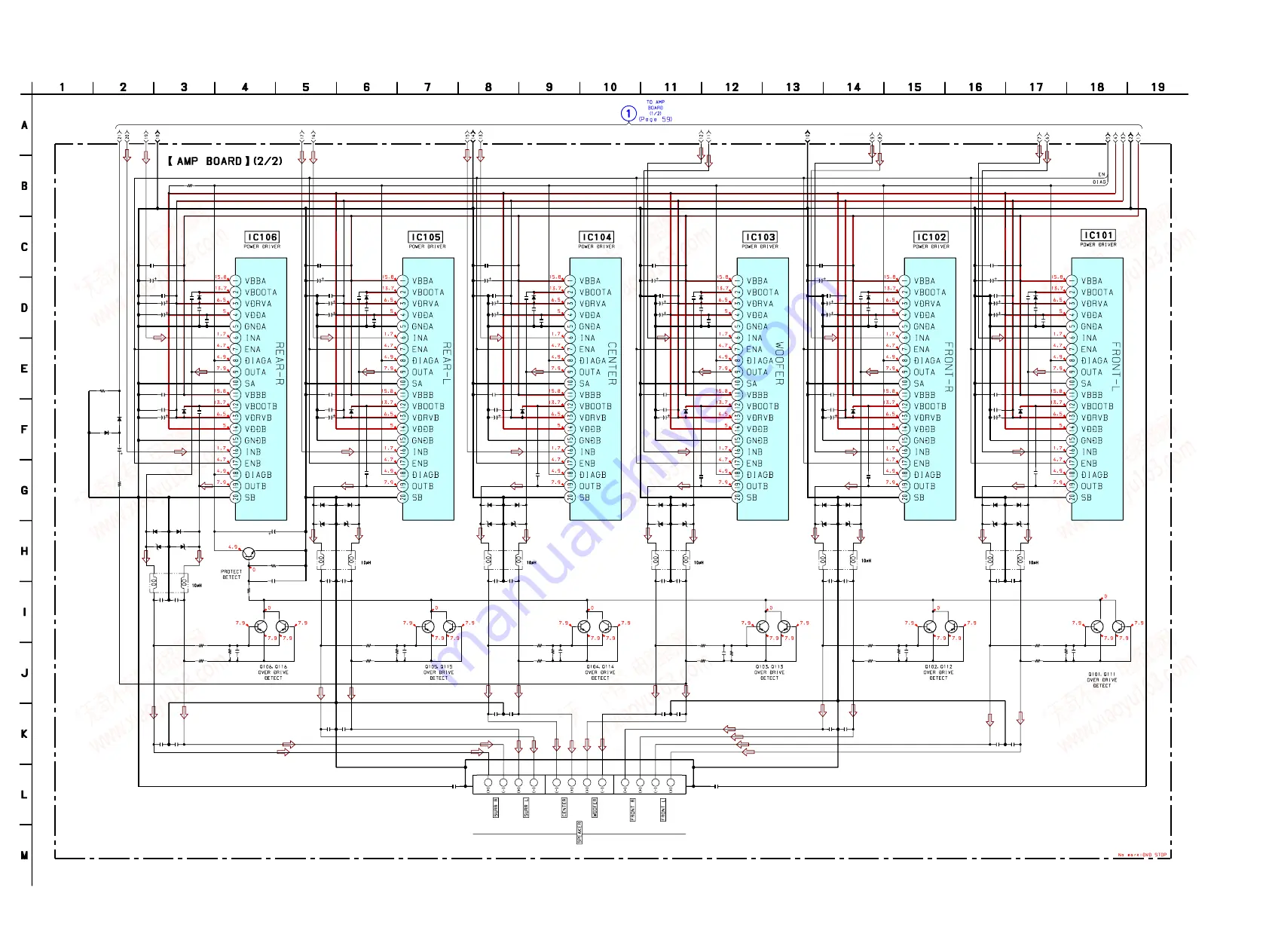Click the SURR L speaker terminal label

[526, 807]
